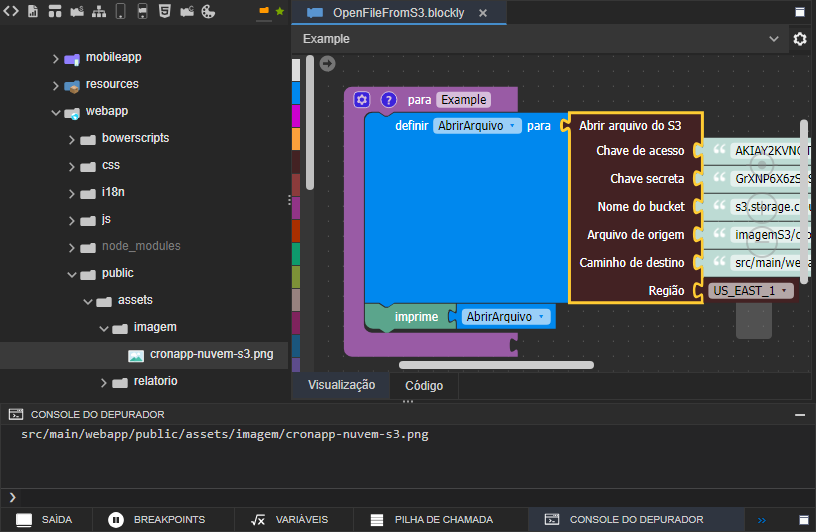Click the gear icon on Example function block

point(362,99)
